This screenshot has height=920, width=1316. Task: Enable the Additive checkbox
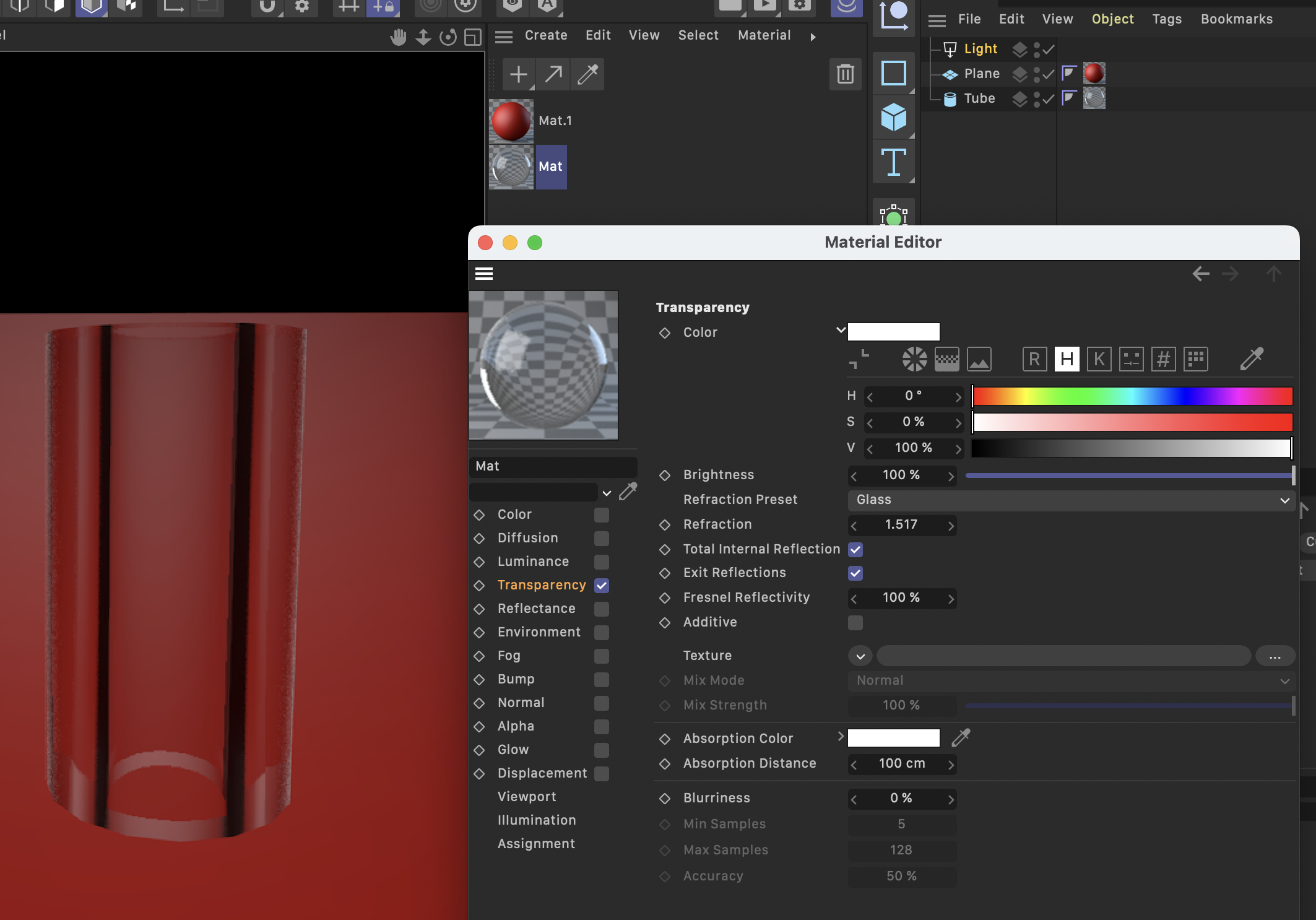coord(855,622)
